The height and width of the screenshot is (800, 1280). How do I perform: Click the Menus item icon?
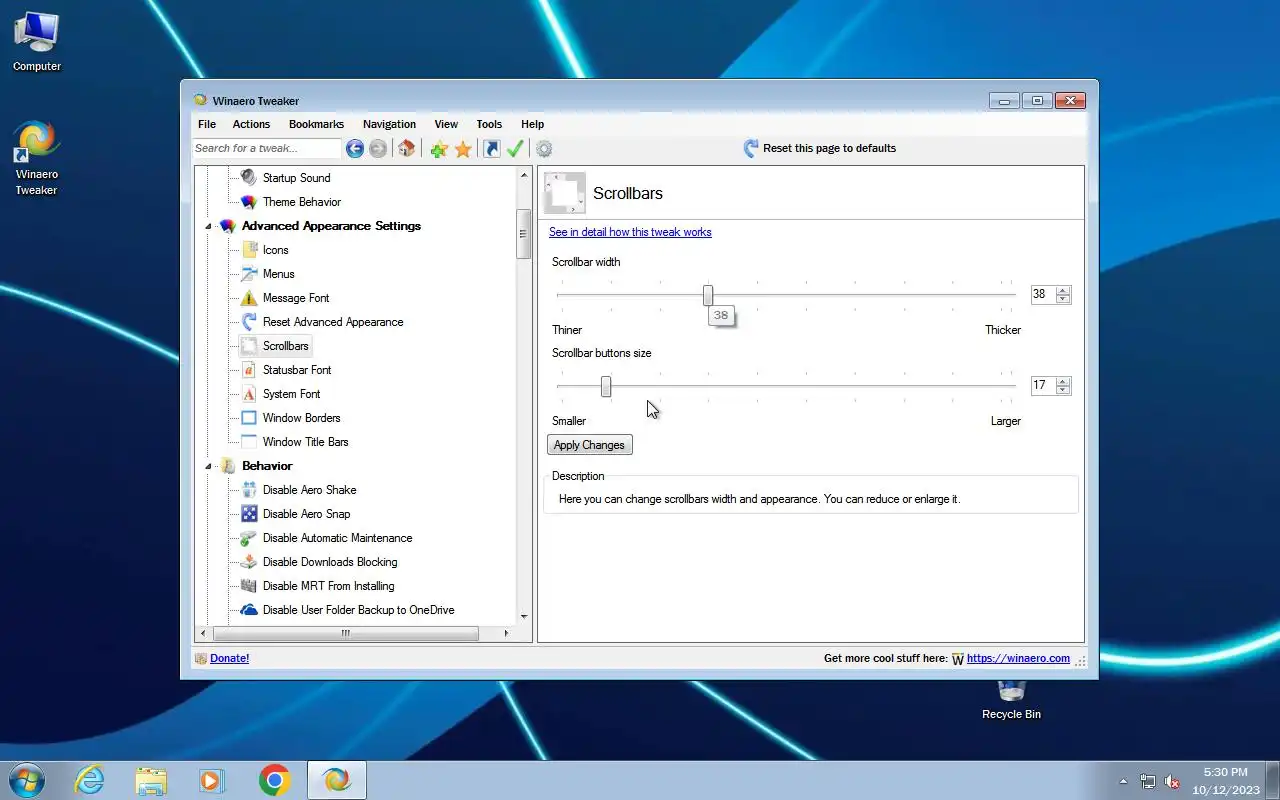(x=249, y=274)
